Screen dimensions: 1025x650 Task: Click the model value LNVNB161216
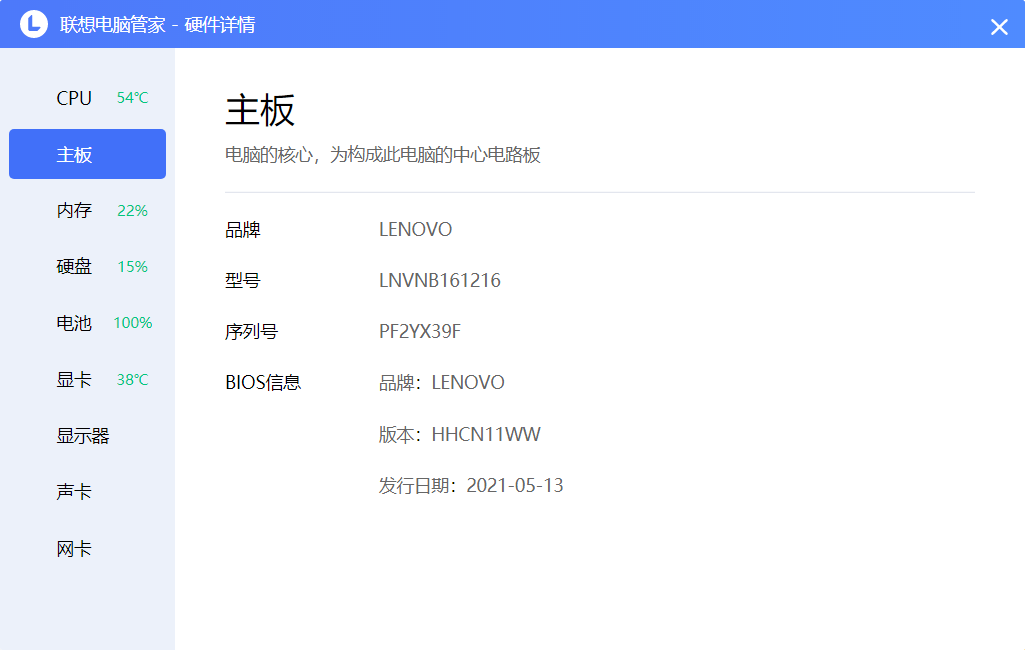pyautogui.click(x=440, y=281)
